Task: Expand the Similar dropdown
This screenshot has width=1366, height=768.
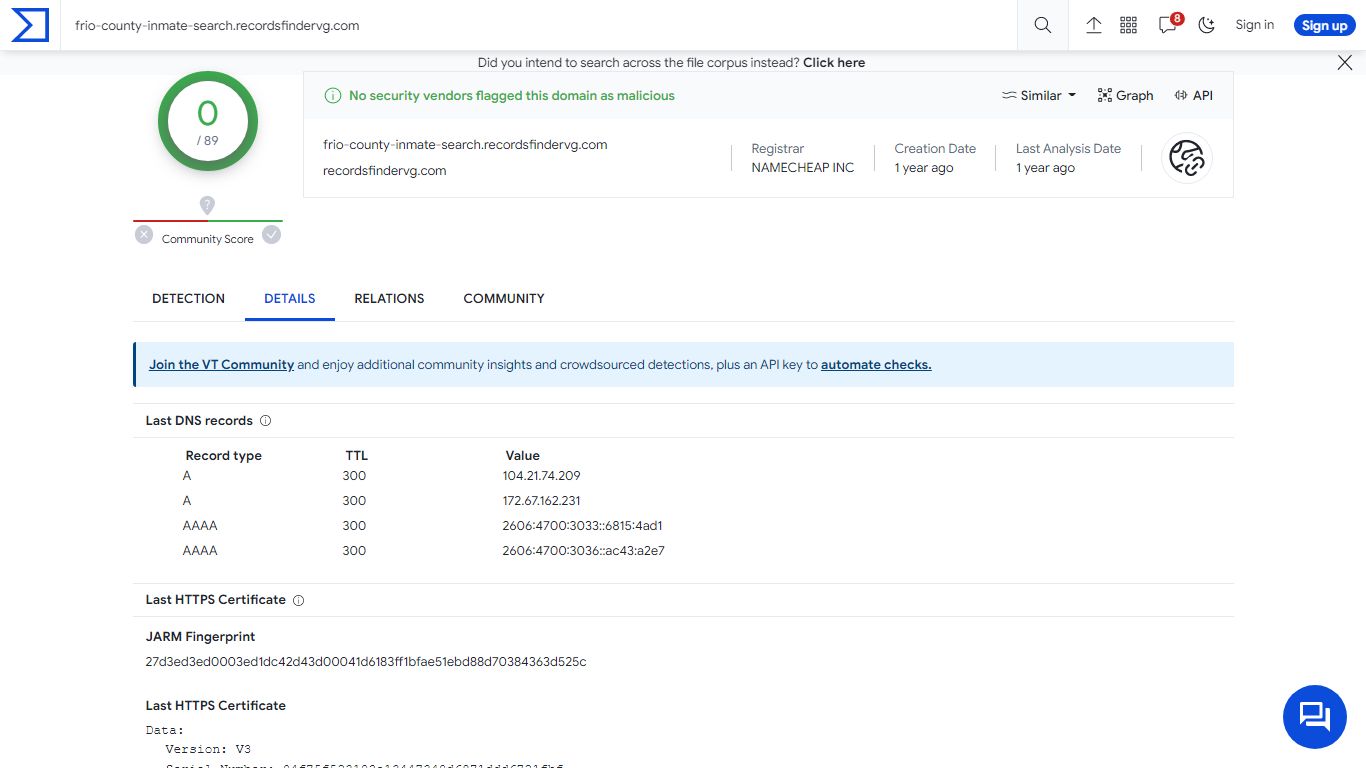Action: [1039, 95]
